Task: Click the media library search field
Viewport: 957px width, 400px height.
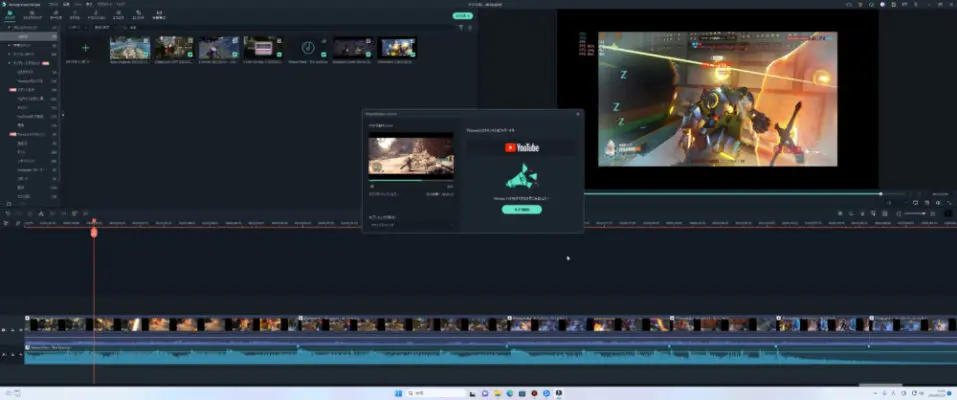Action: click(x=287, y=27)
